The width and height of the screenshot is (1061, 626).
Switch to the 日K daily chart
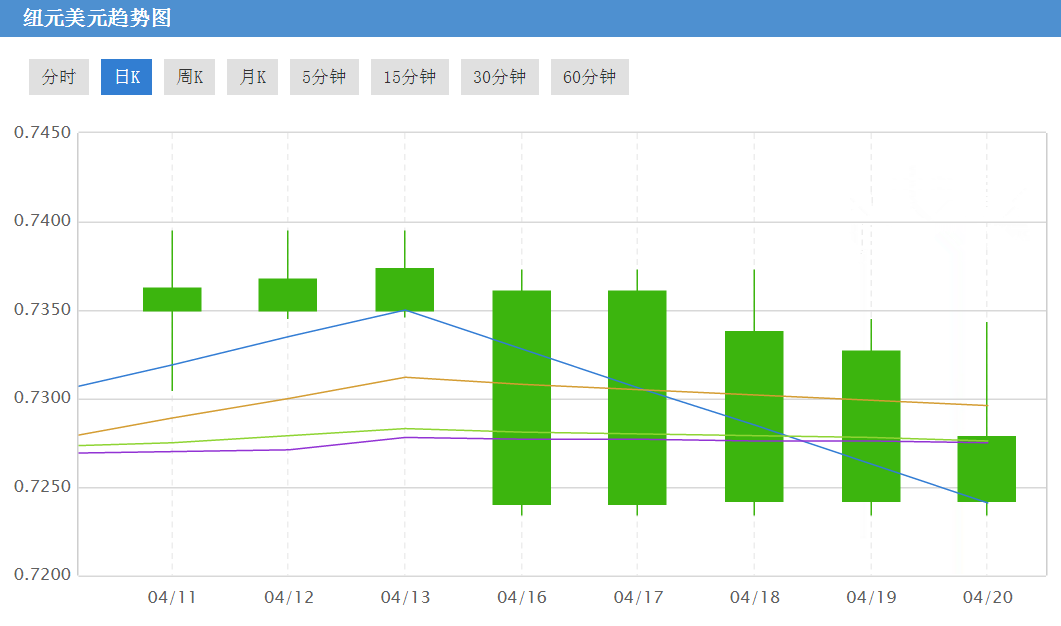point(126,77)
